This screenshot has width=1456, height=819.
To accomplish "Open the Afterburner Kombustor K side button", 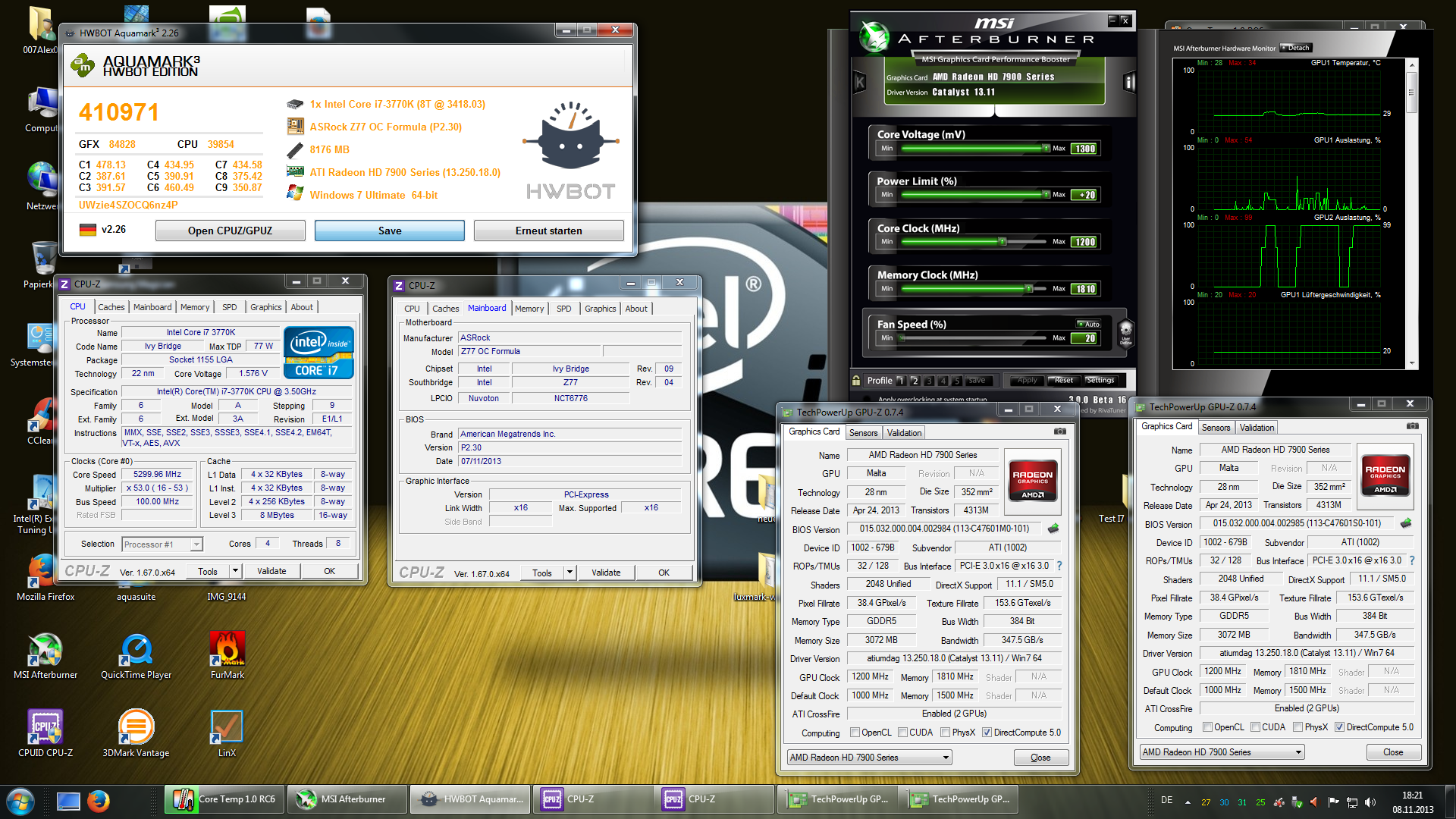I will tap(860, 82).
